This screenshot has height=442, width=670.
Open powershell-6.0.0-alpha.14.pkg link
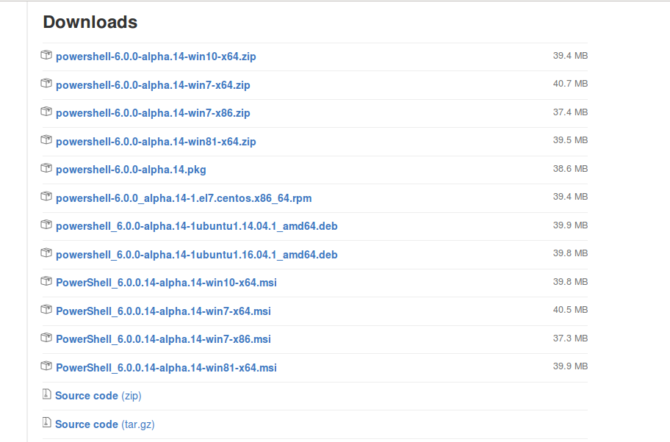point(131,170)
